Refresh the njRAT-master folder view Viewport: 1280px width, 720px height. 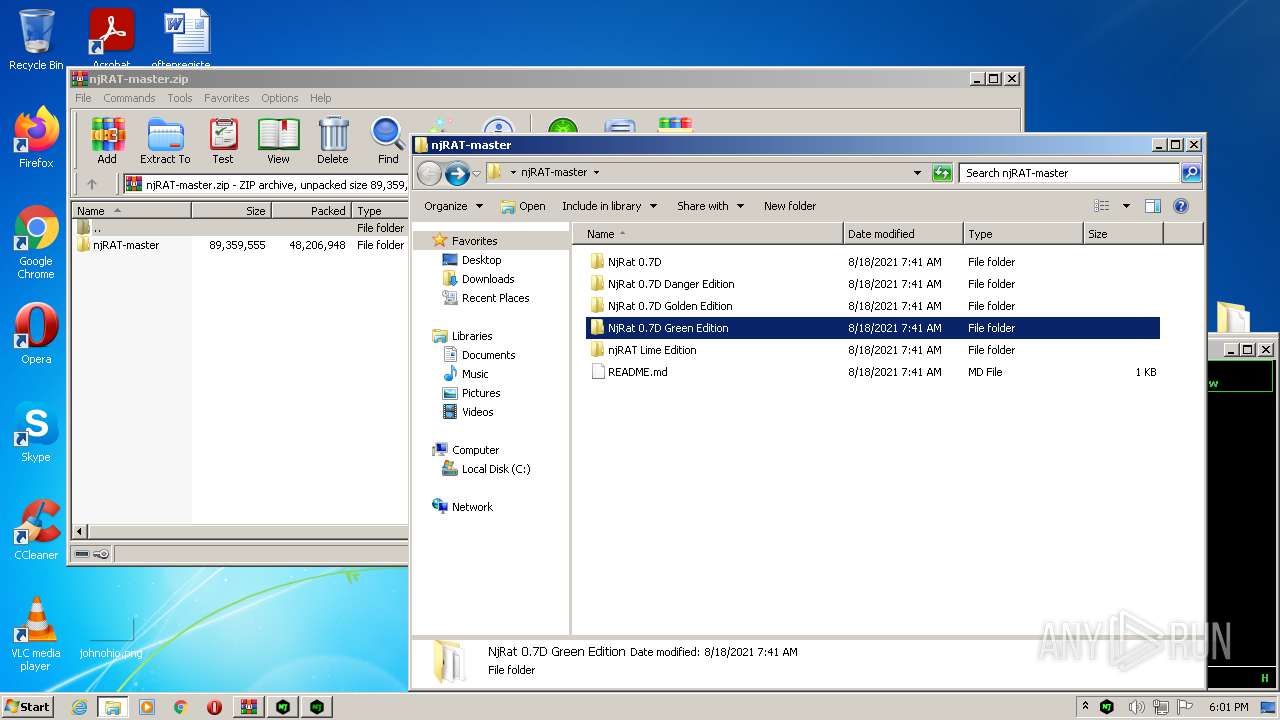tap(942, 173)
